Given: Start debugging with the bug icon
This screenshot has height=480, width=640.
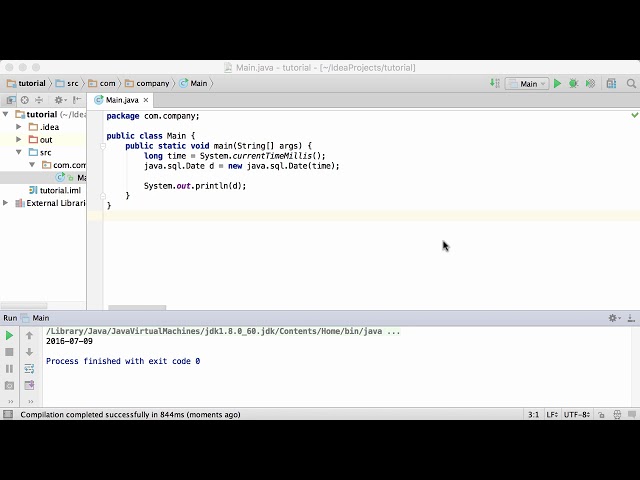Looking at the screenshot, I should pyautogui.click(x=573, y=84).
